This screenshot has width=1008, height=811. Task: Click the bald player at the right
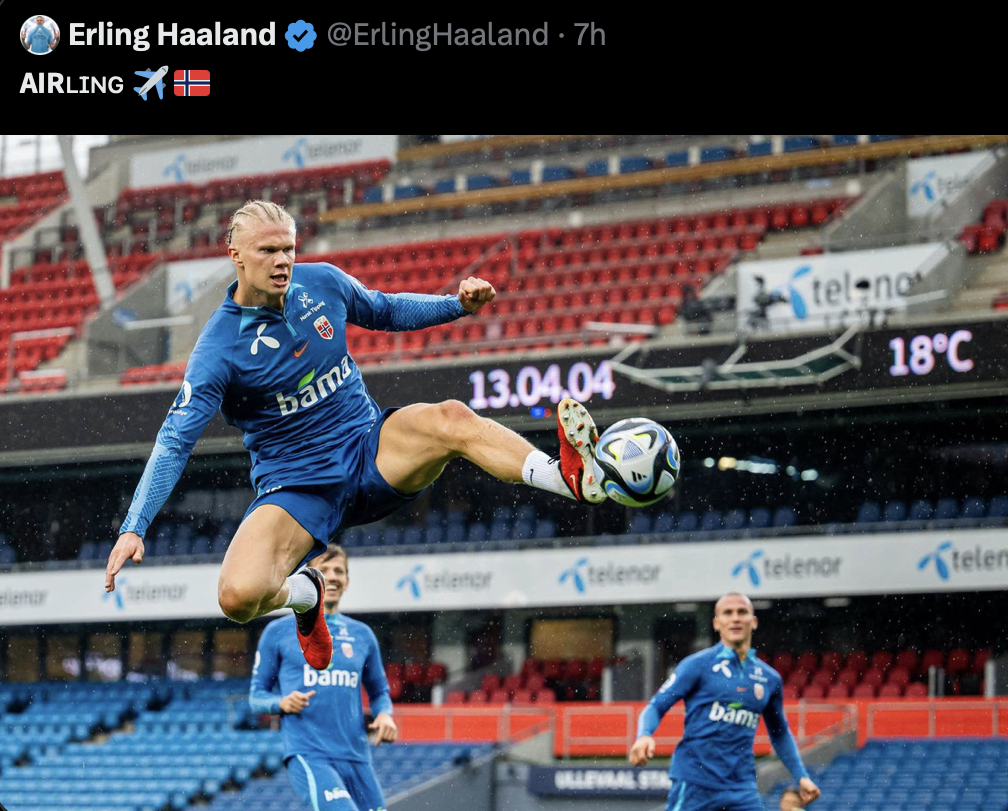coord(723,702)
